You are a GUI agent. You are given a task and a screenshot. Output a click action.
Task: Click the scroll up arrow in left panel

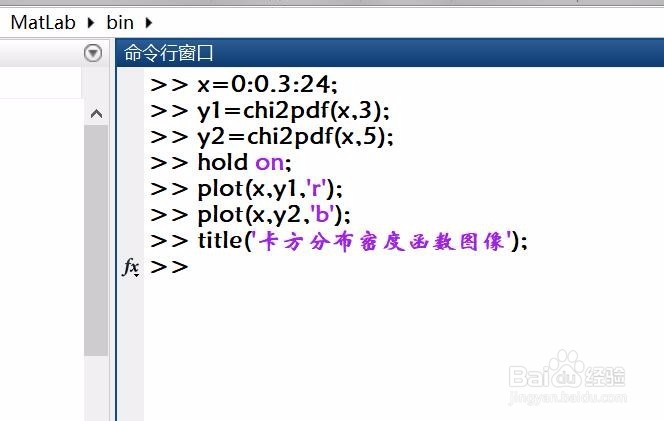tap(96, 114)
